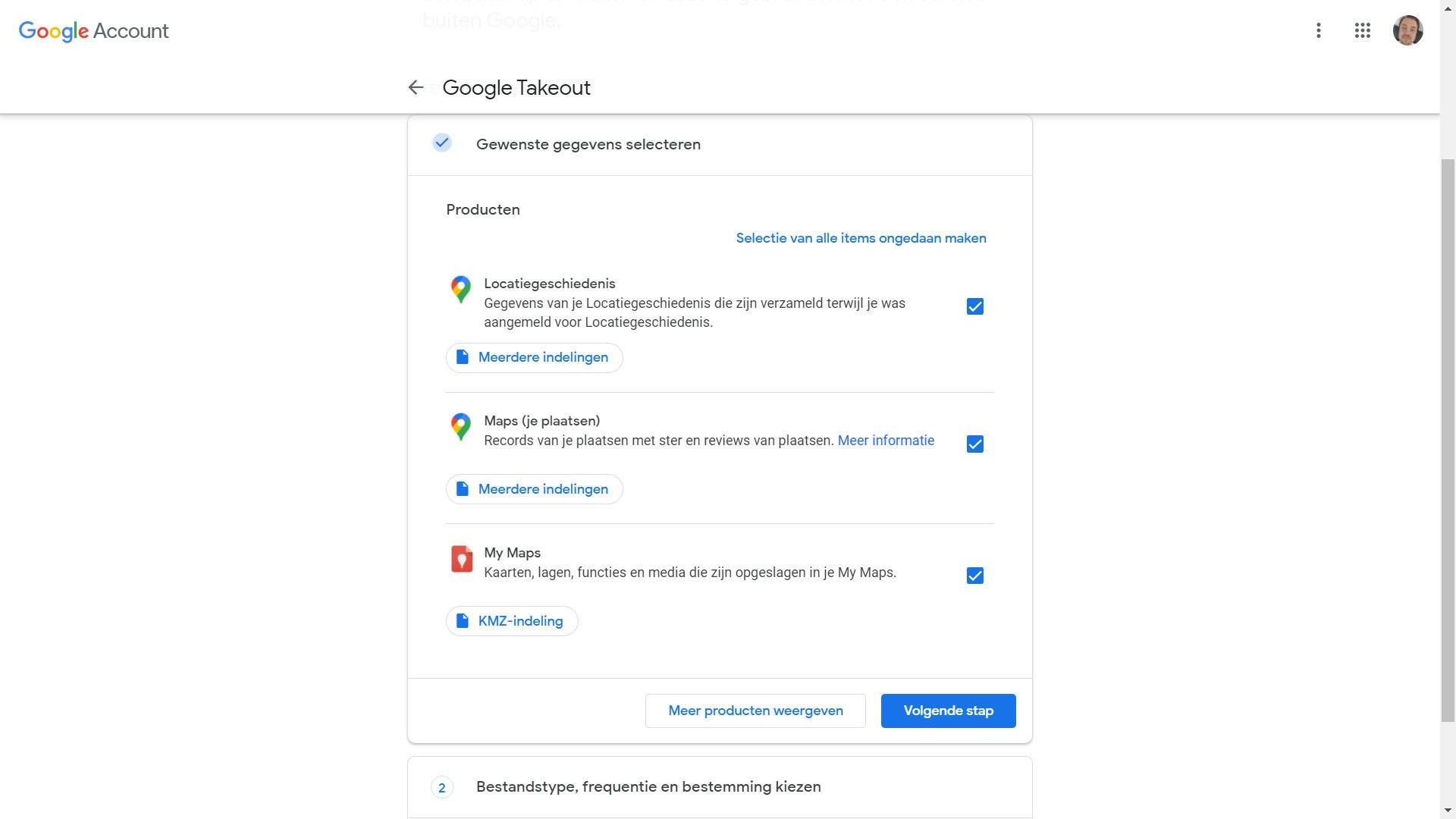
Task: Open Meerdere indelingen for Locatiegeschiedenis
Action: tap(534, 358)
